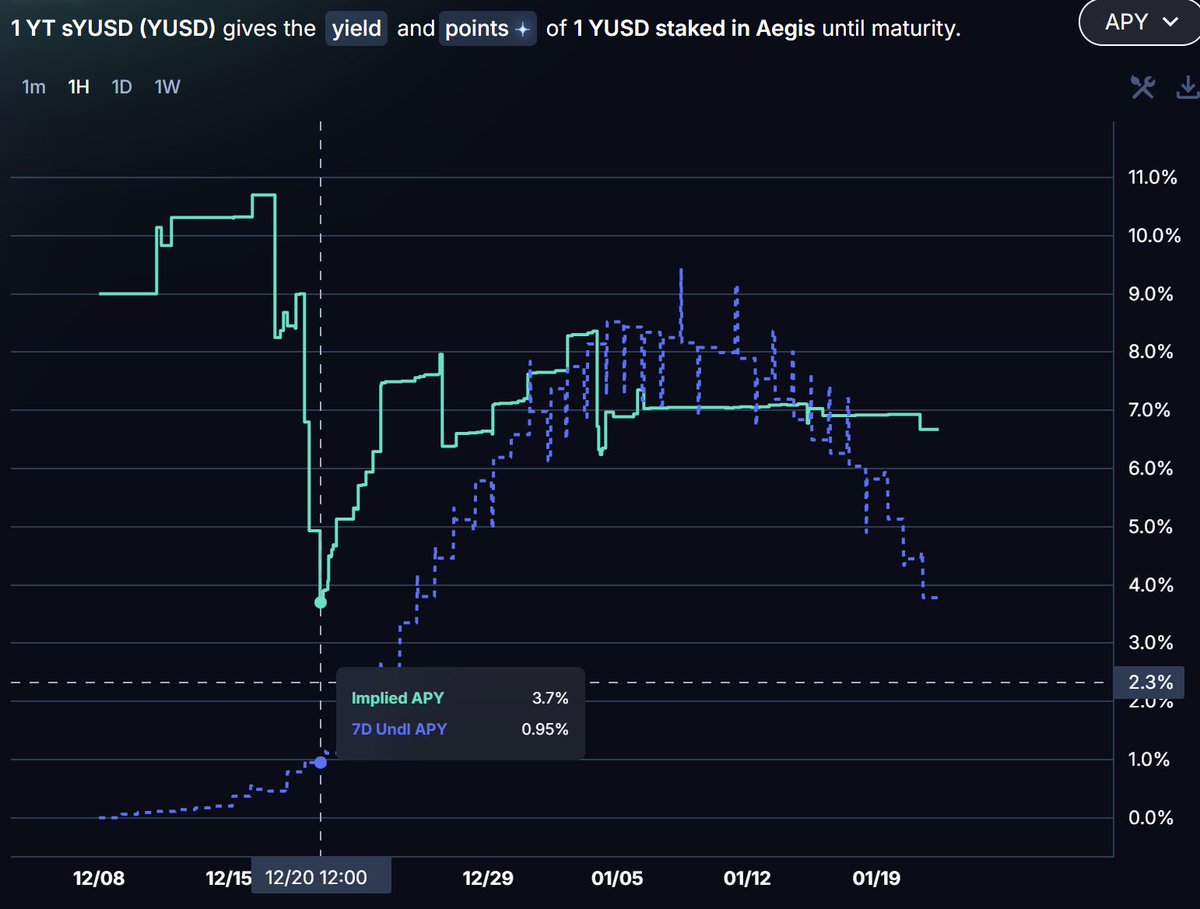
Task: Select the 1m timeframe
Action: [34, 87]
